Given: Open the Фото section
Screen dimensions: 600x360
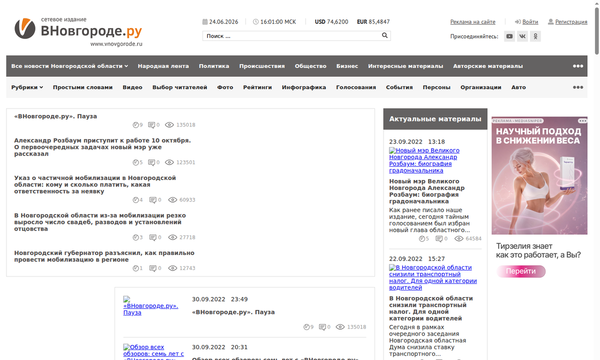Looking at the screenshot, I should pyautogui.click(x=225, y=87).
